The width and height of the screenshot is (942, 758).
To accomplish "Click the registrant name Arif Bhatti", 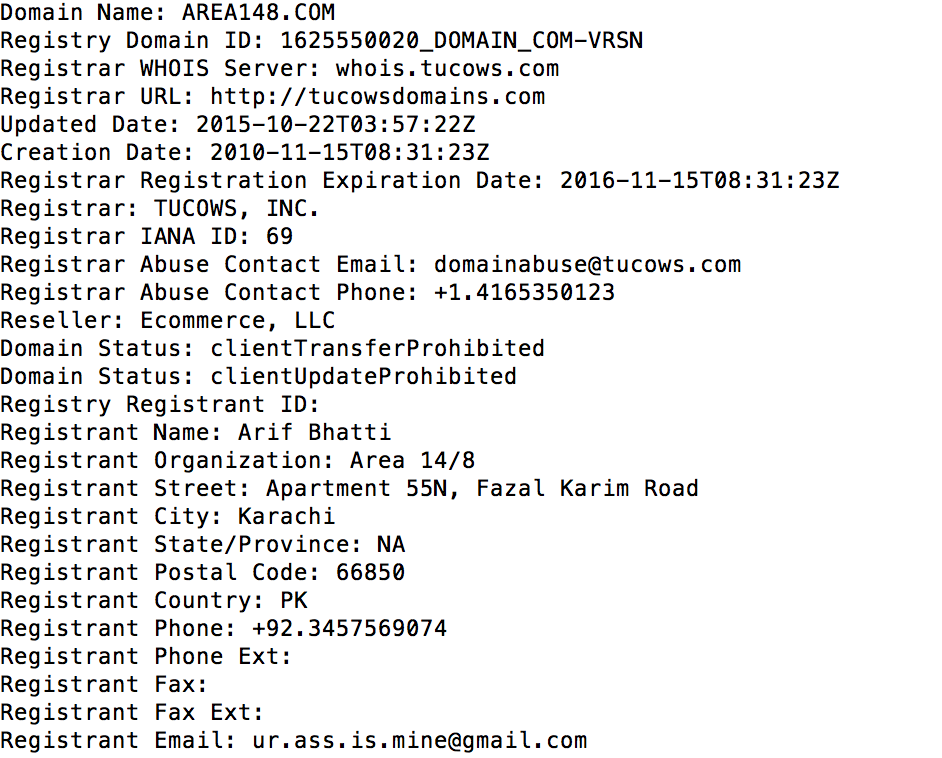I will (315, 432).
